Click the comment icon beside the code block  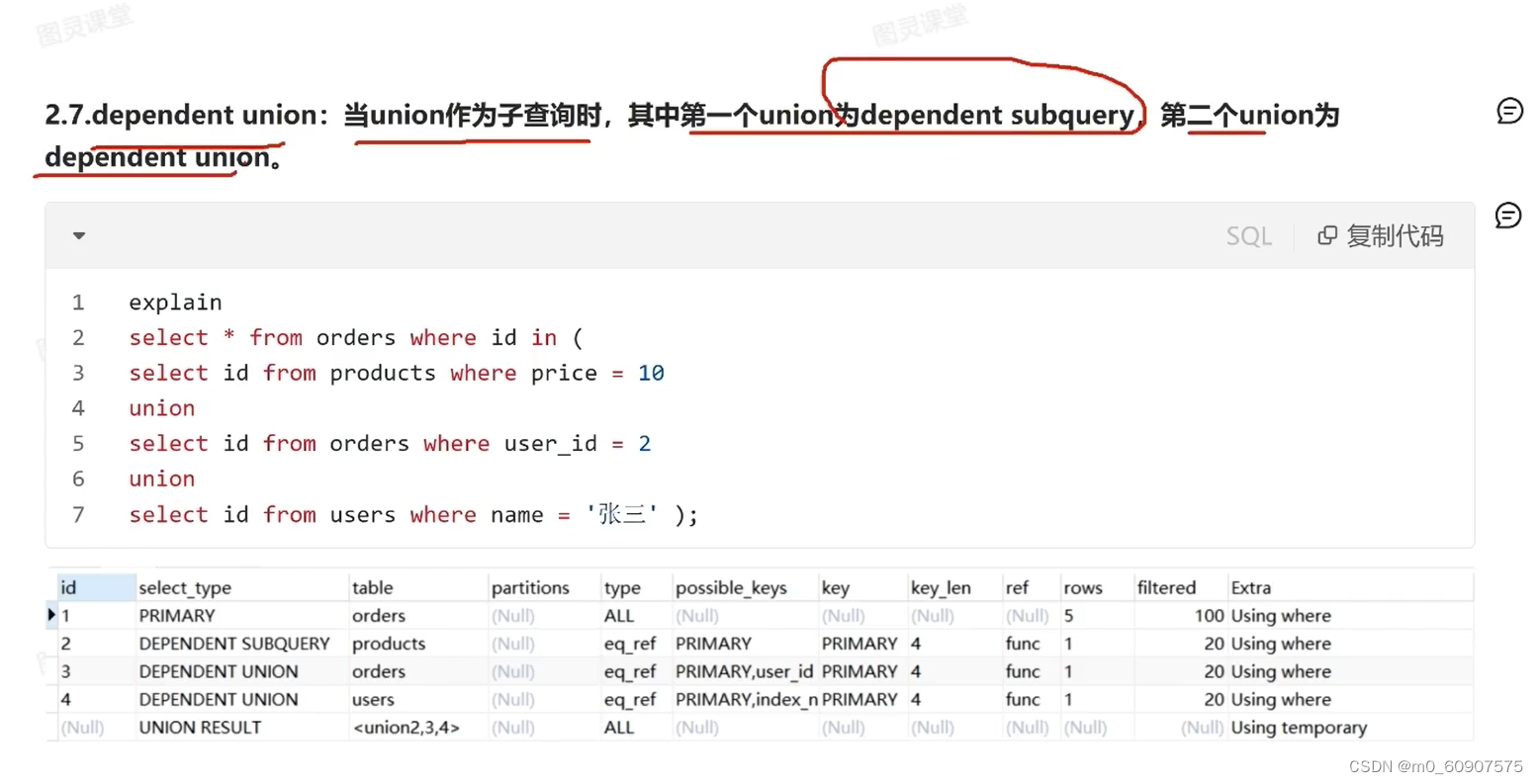1508,215
